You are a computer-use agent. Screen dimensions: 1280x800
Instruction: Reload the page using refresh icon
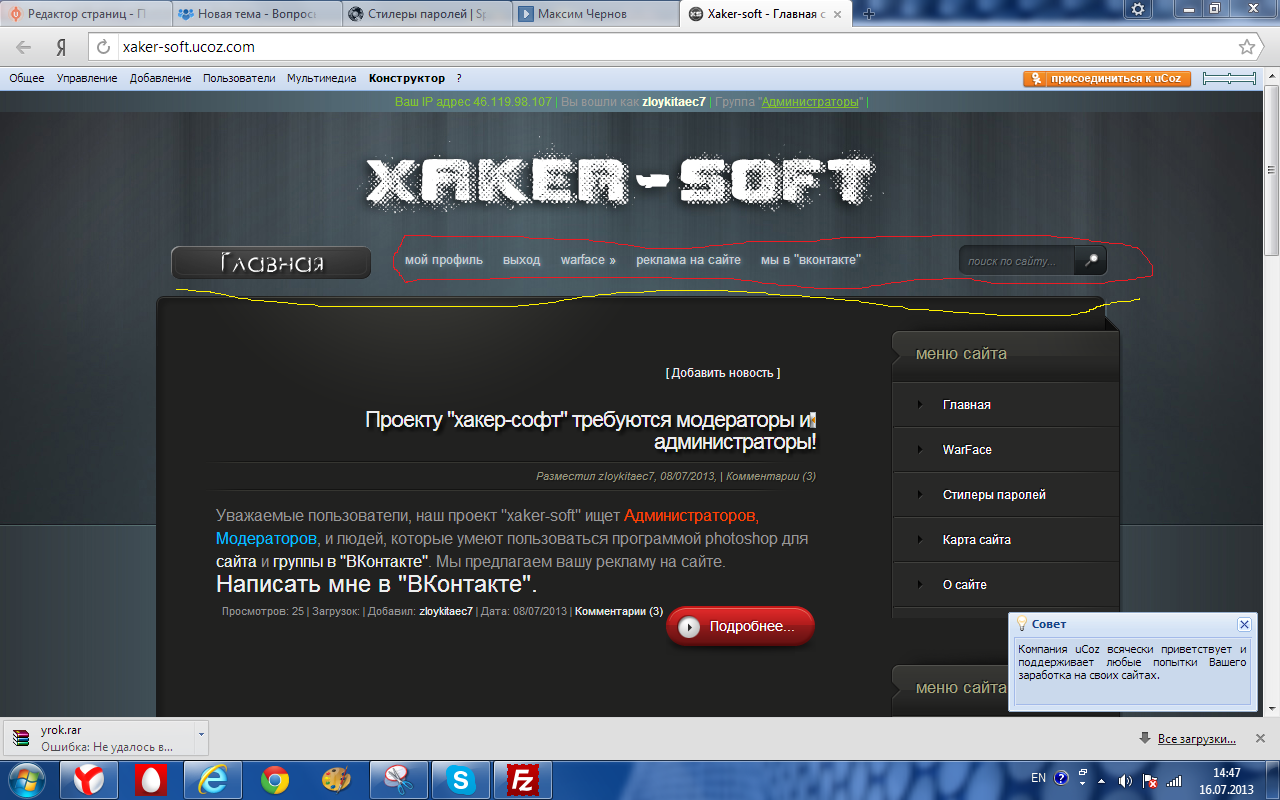click(103, 47)
